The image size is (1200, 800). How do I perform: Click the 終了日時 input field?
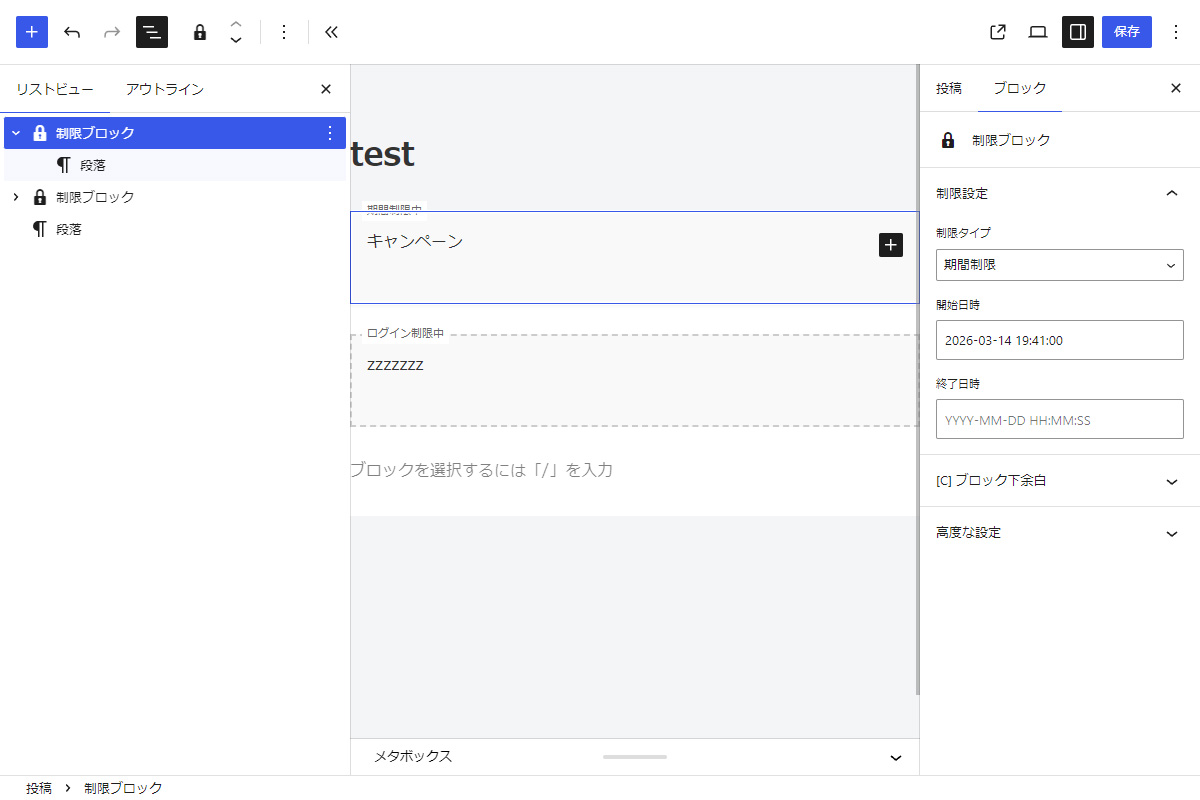(1059, 420)
